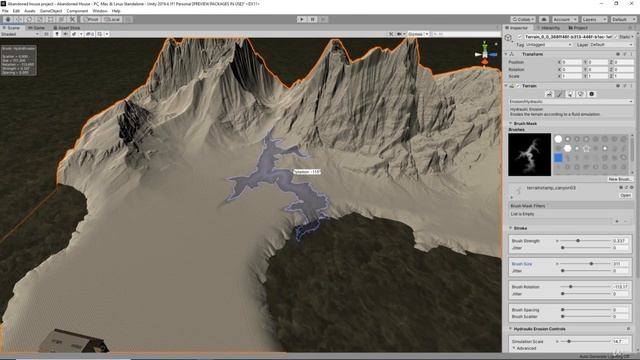Open Terrain Settings gear icon
This screenshot has width=640, height=360.
pos(591,94)
